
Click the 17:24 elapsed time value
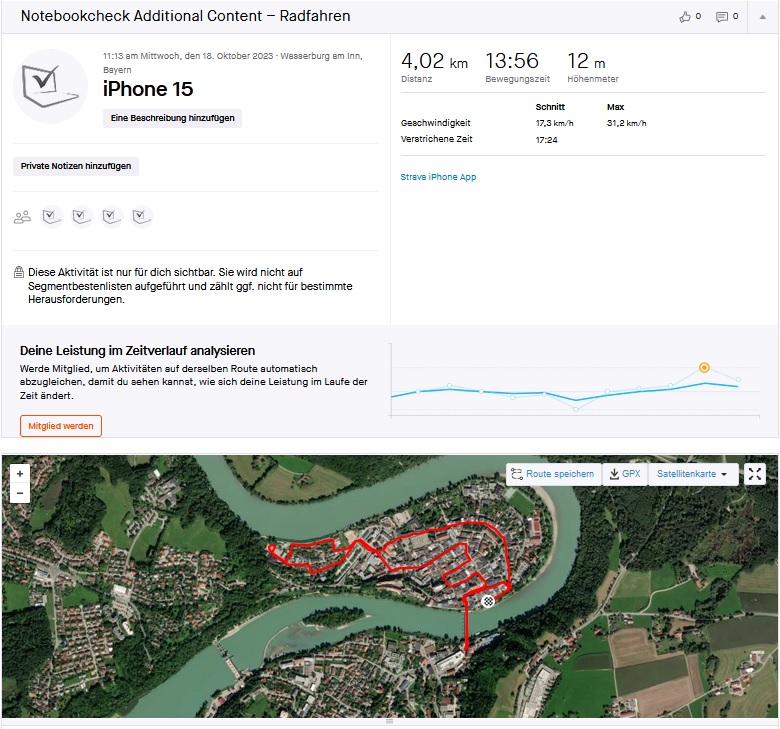546,140
